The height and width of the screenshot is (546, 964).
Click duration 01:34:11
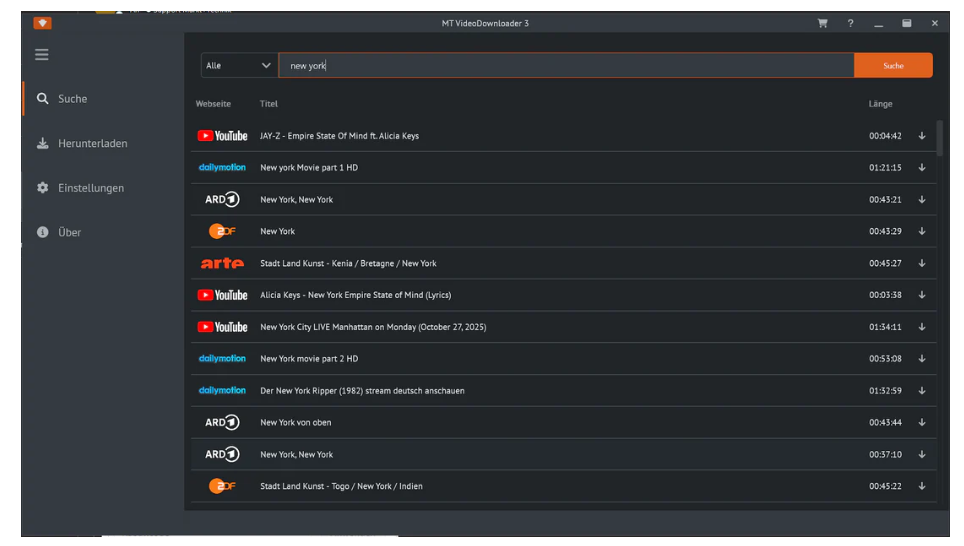tap(885, 327)
